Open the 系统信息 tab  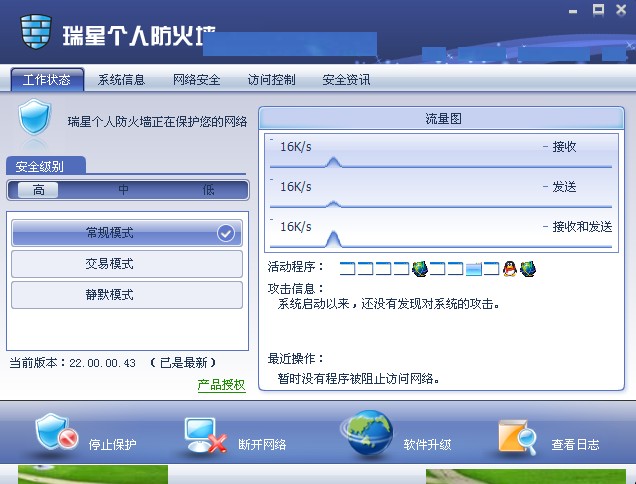tap(121, 80)
